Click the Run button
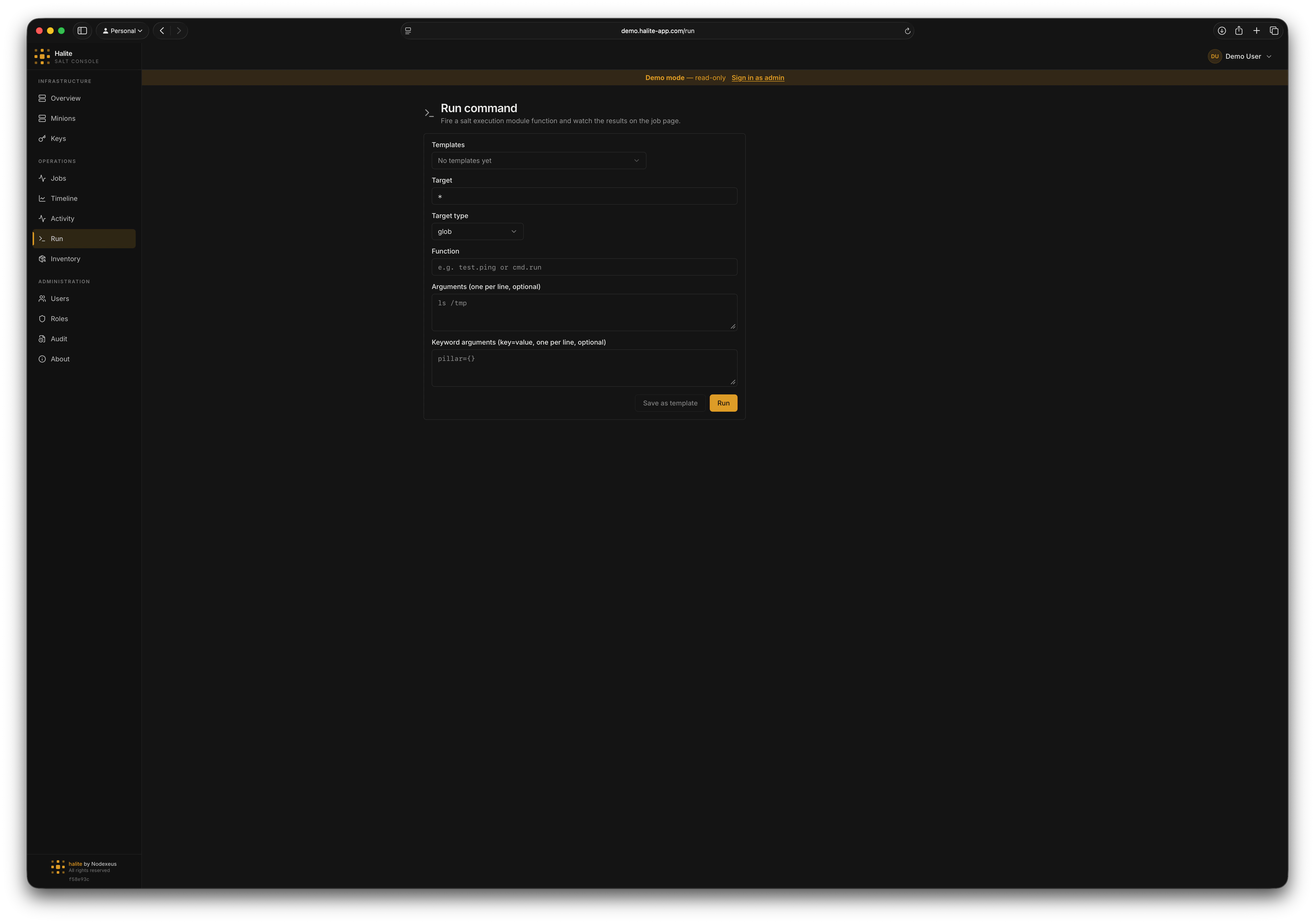Image resolution: width=1315 pixels, height=924 pixels. (723, 403)
